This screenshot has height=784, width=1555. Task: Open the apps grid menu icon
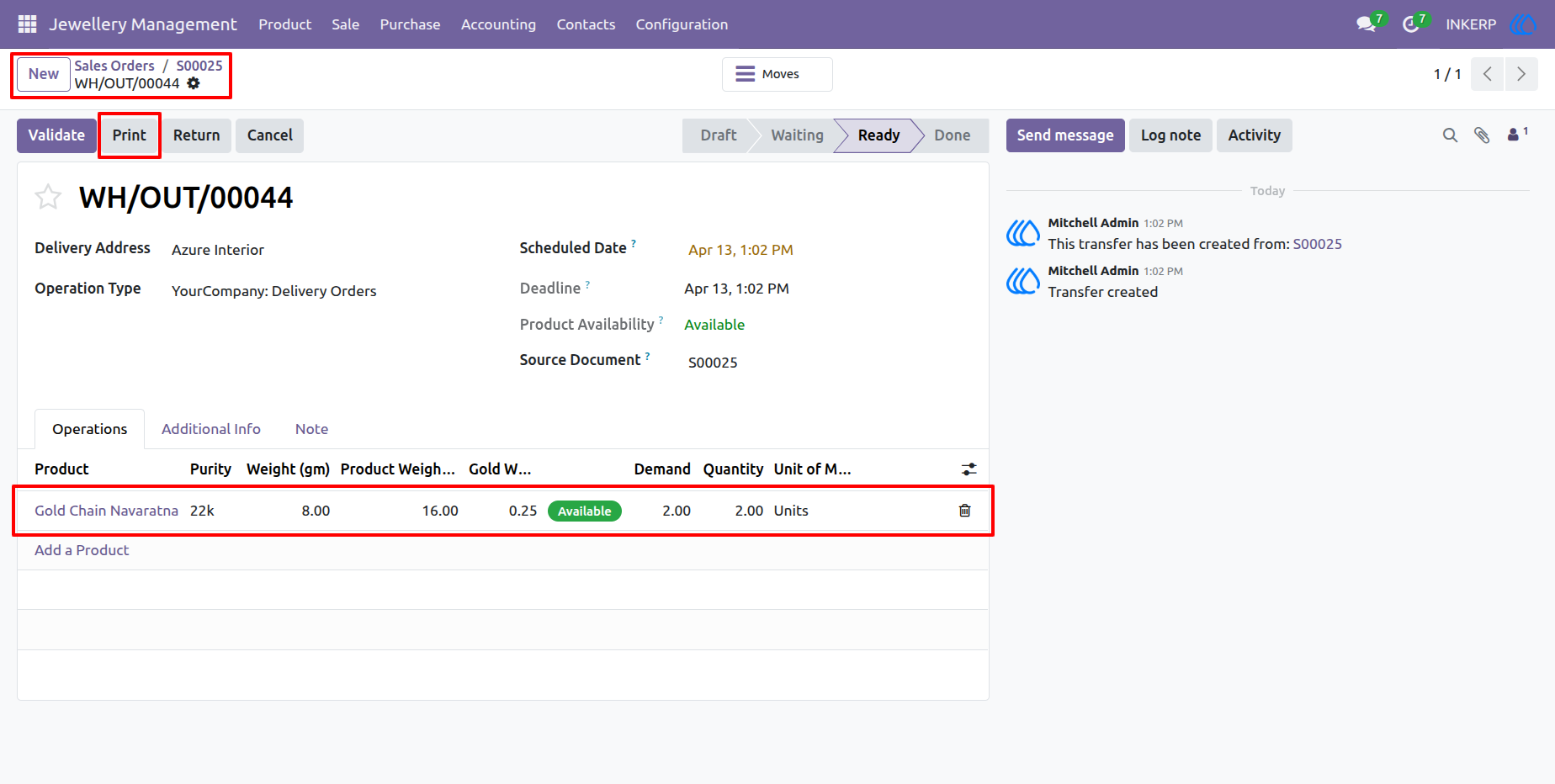(x=27, y=24)
